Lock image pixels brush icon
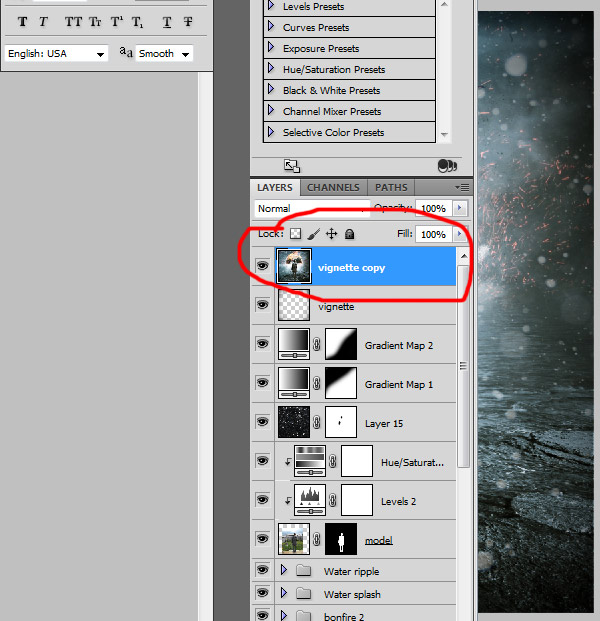The image size is (600, 621). click(313, 234)
